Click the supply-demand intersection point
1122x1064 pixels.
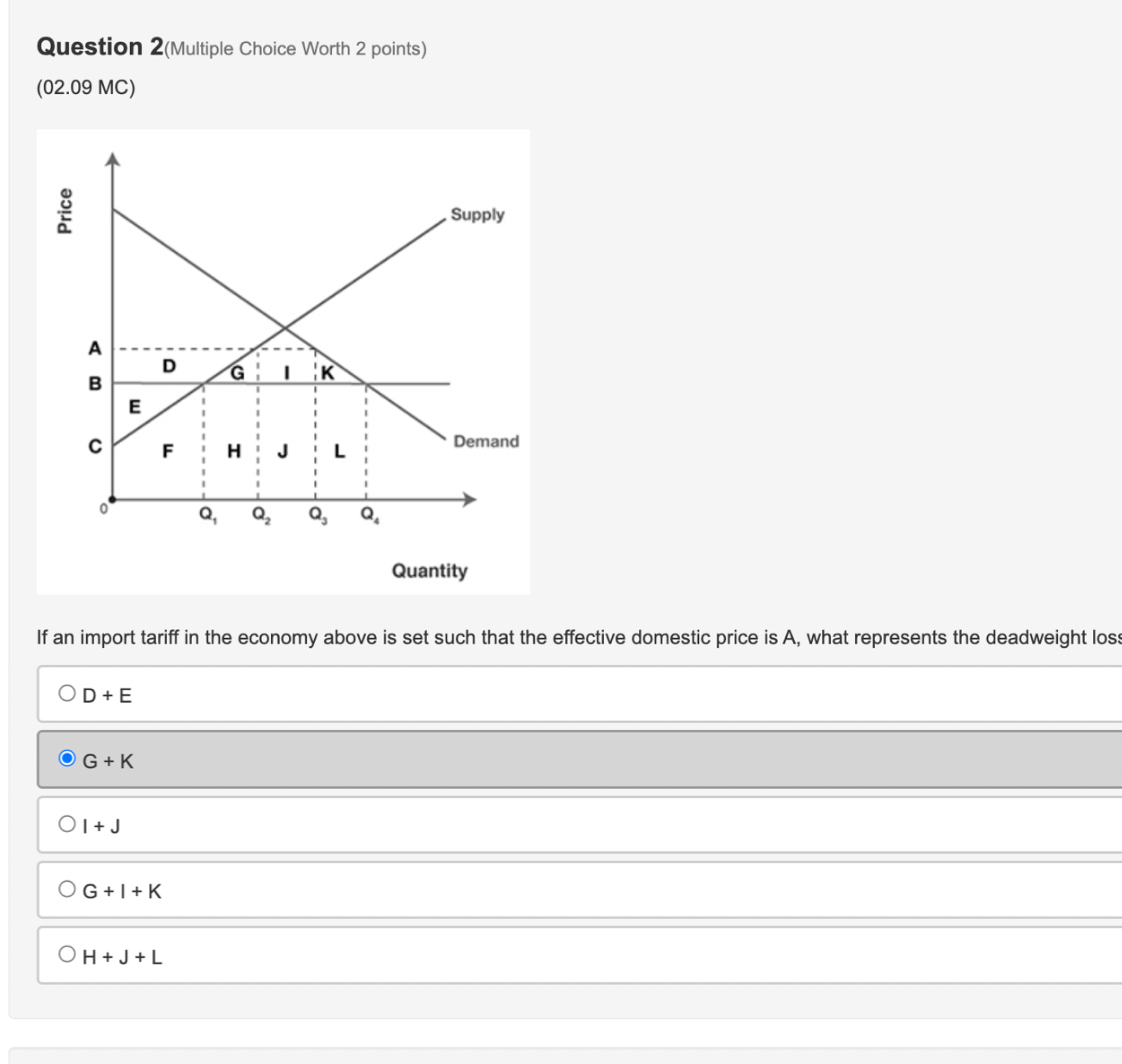pyautogui.click(x=285, y=328)
